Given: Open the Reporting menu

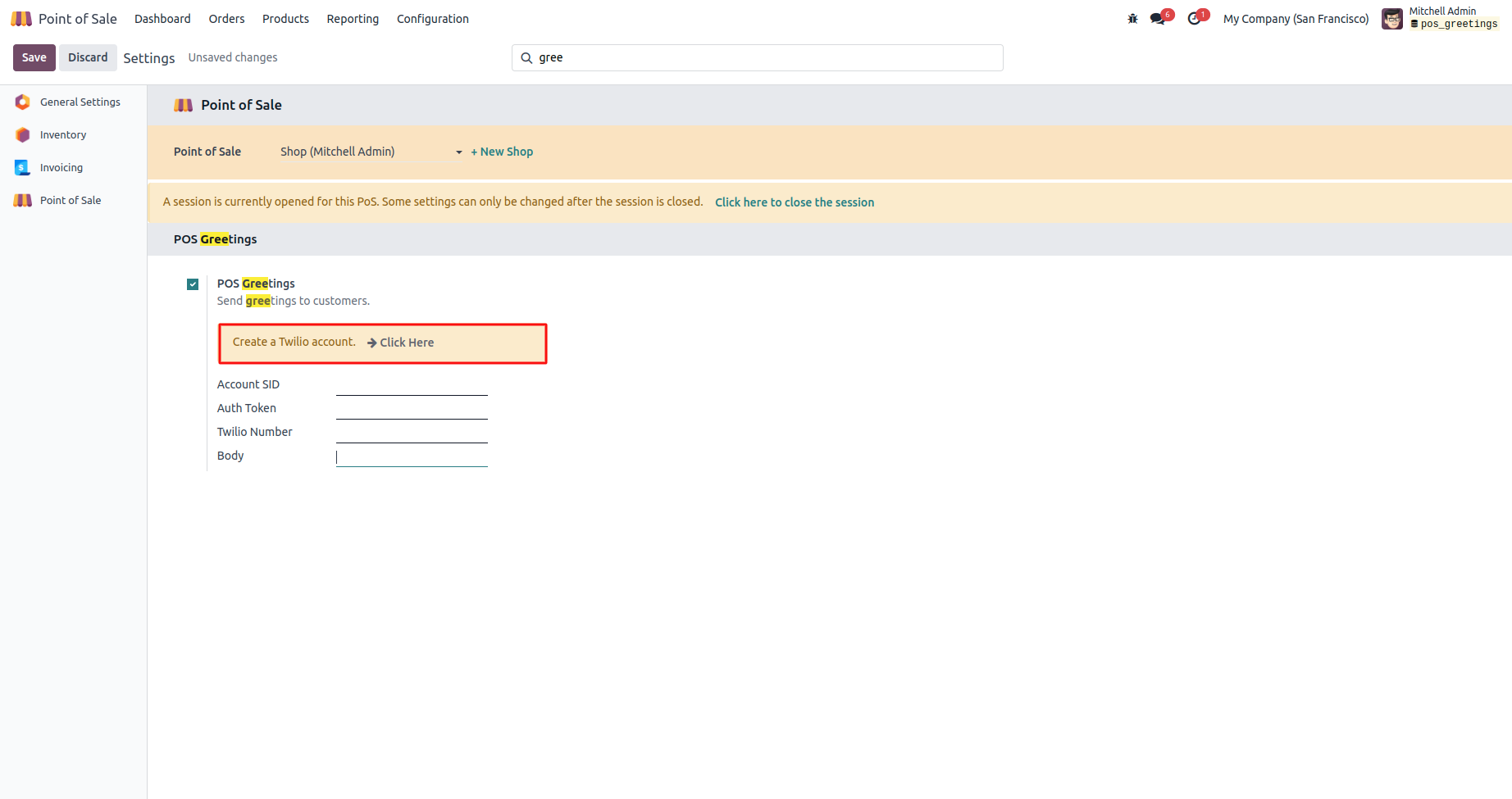Looking at the screenshot, I should coord(353,18).
